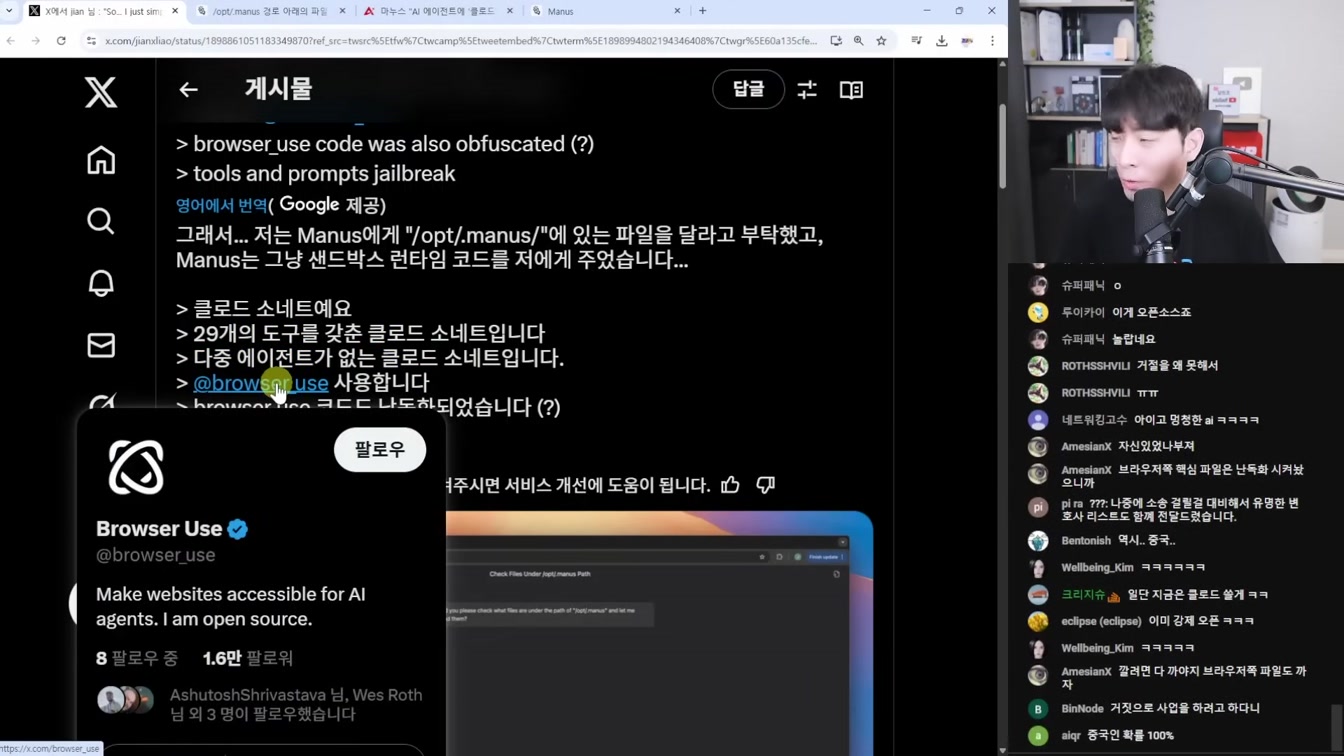
Task: Click the streamer webcam video
Action: coord(1176,131)
